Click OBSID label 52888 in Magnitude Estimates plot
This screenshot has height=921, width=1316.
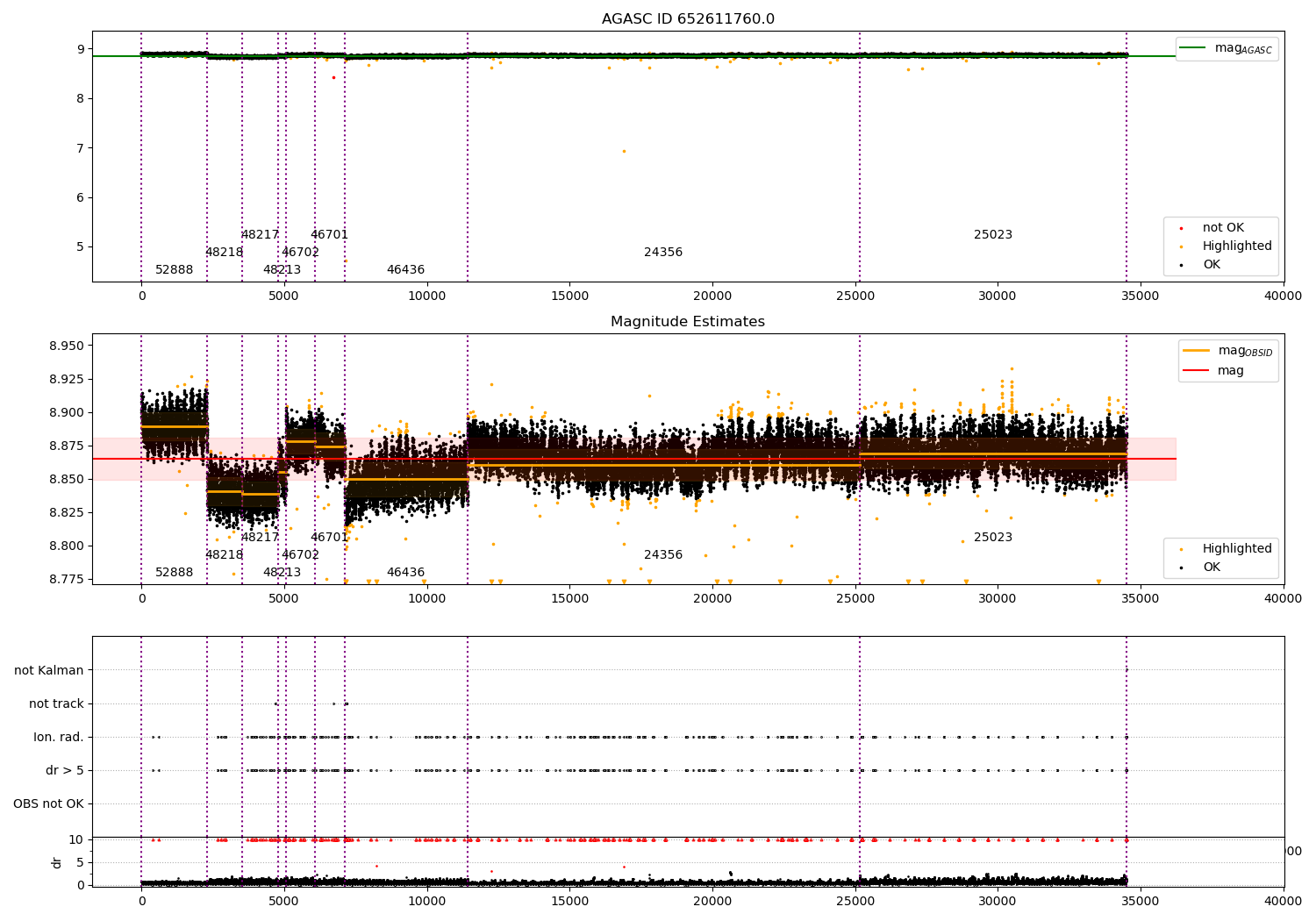point(174,573)
